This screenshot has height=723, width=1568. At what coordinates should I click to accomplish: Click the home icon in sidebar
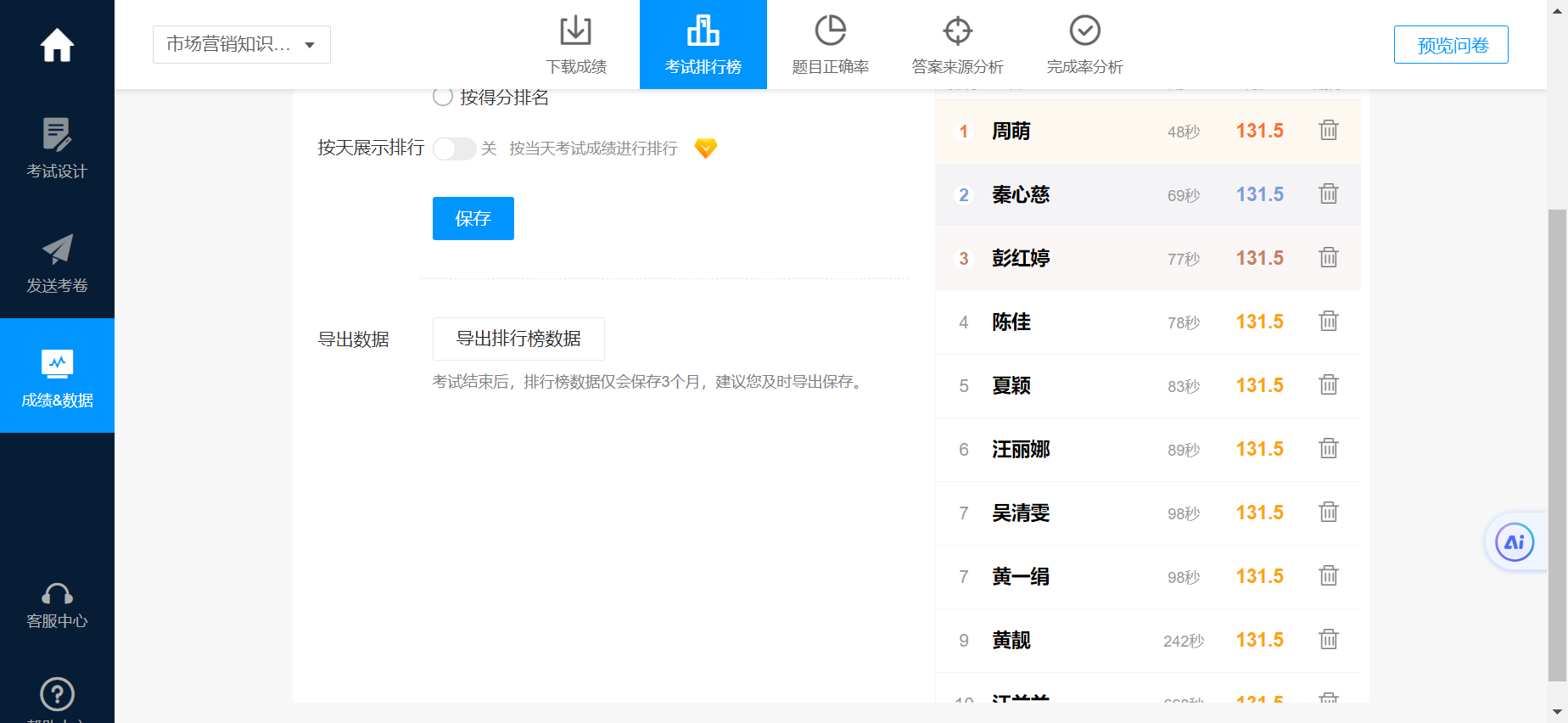pos(57,45)
